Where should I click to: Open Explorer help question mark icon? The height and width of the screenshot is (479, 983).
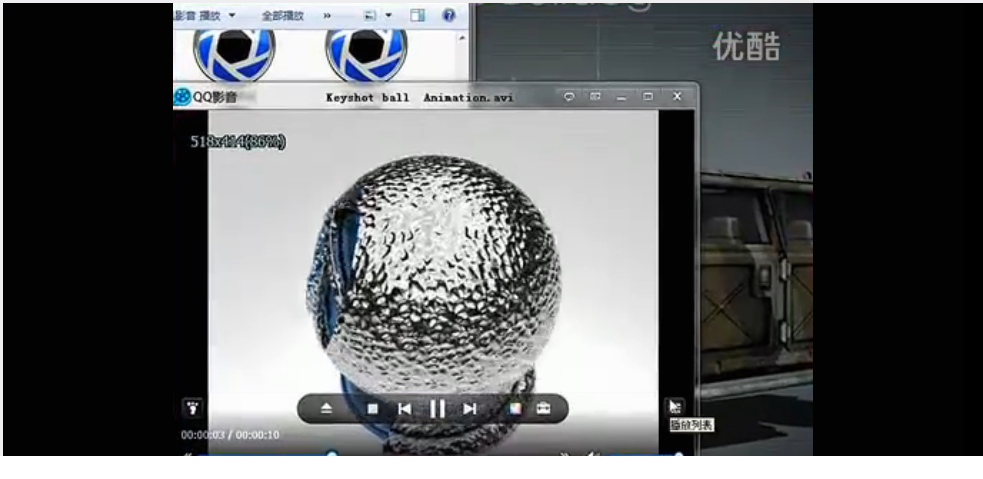(x=448, y=16)
